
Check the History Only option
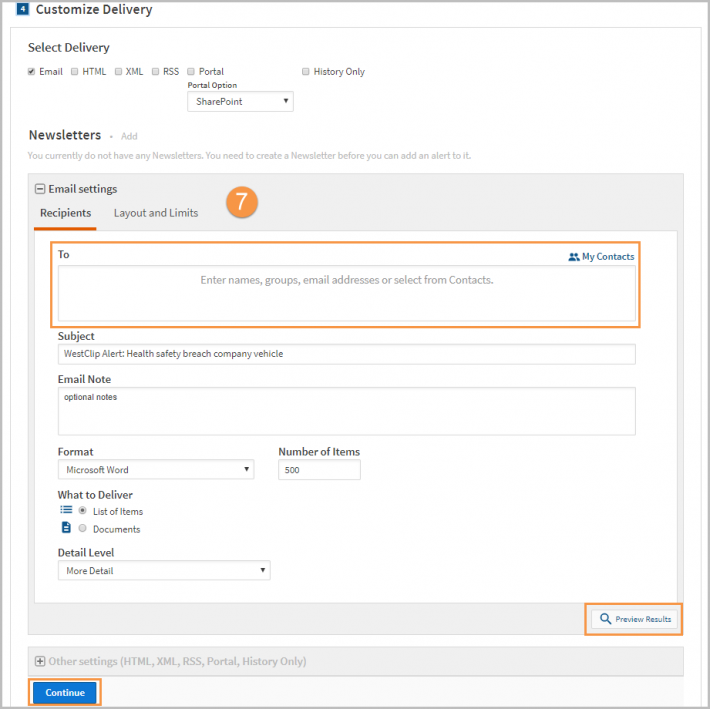point(306,72)
